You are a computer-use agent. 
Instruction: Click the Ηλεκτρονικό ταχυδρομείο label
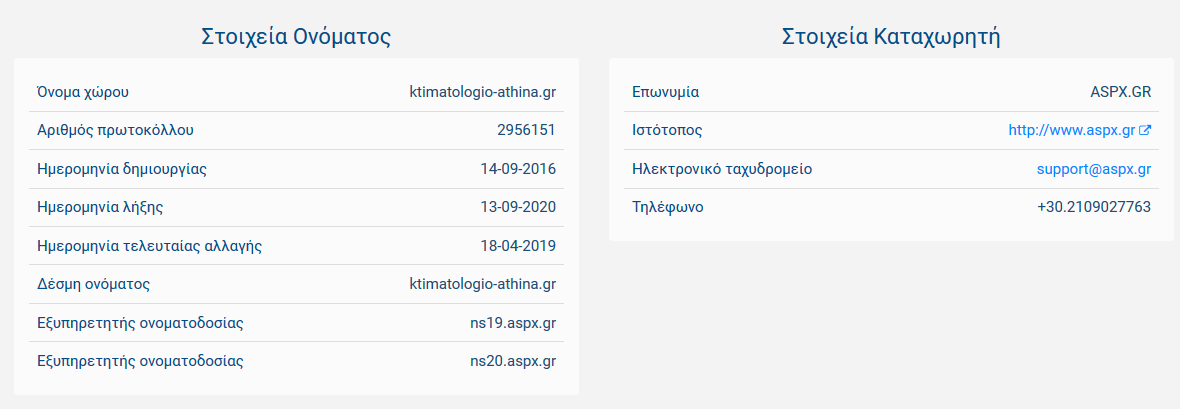[722, 169]
